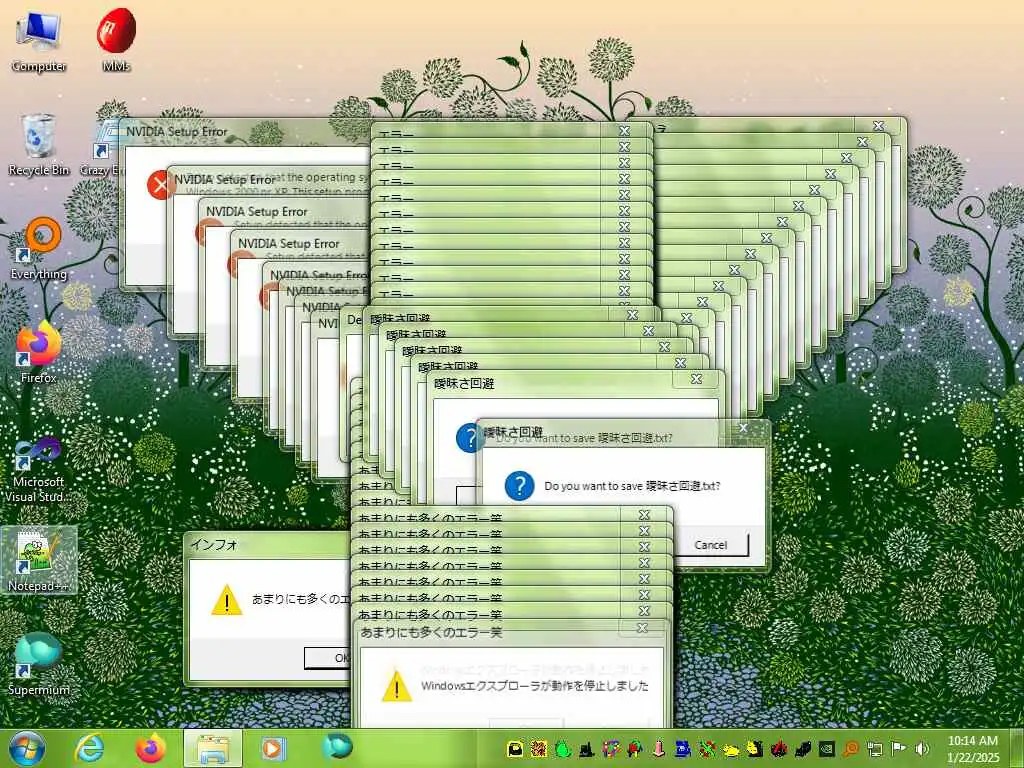Click red error icon in NVIDIA Setup Error

(160, 185)
